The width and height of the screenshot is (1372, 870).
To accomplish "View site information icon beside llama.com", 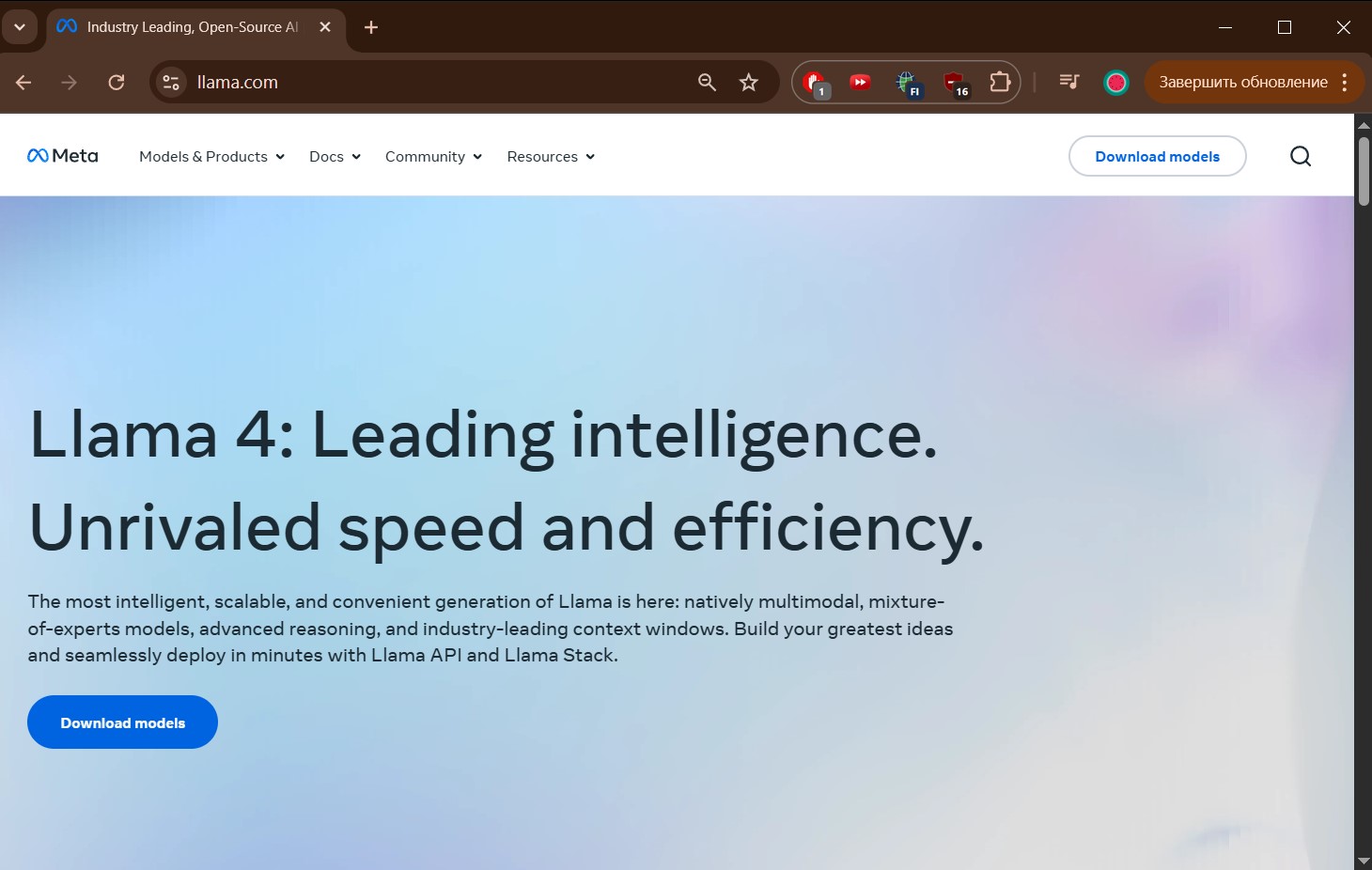I will (171, 83).
